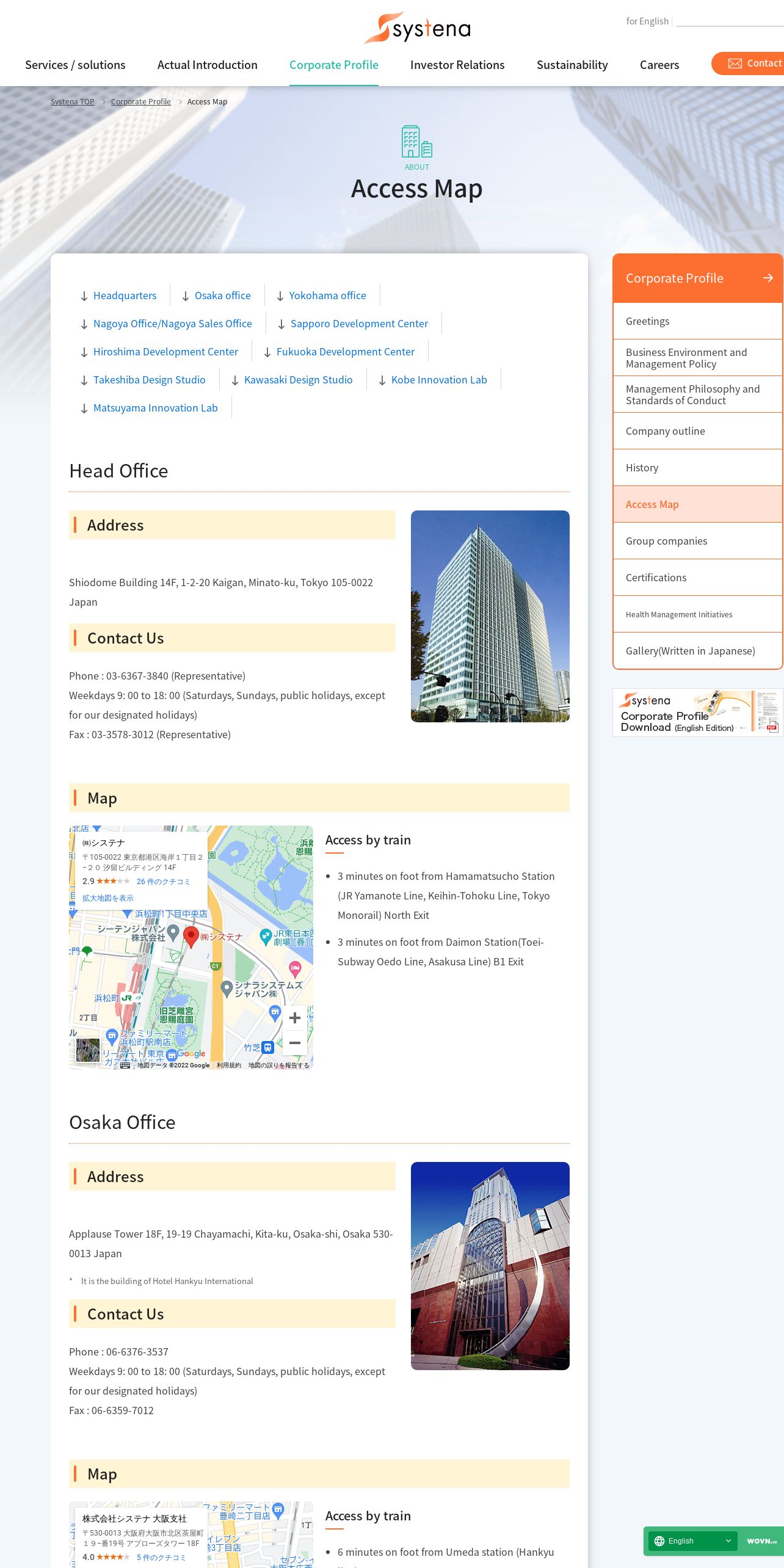Screen dimensions: 784x1568
Task: Jump to Fukuoka Development Center
Action: [x=346, y=352]
